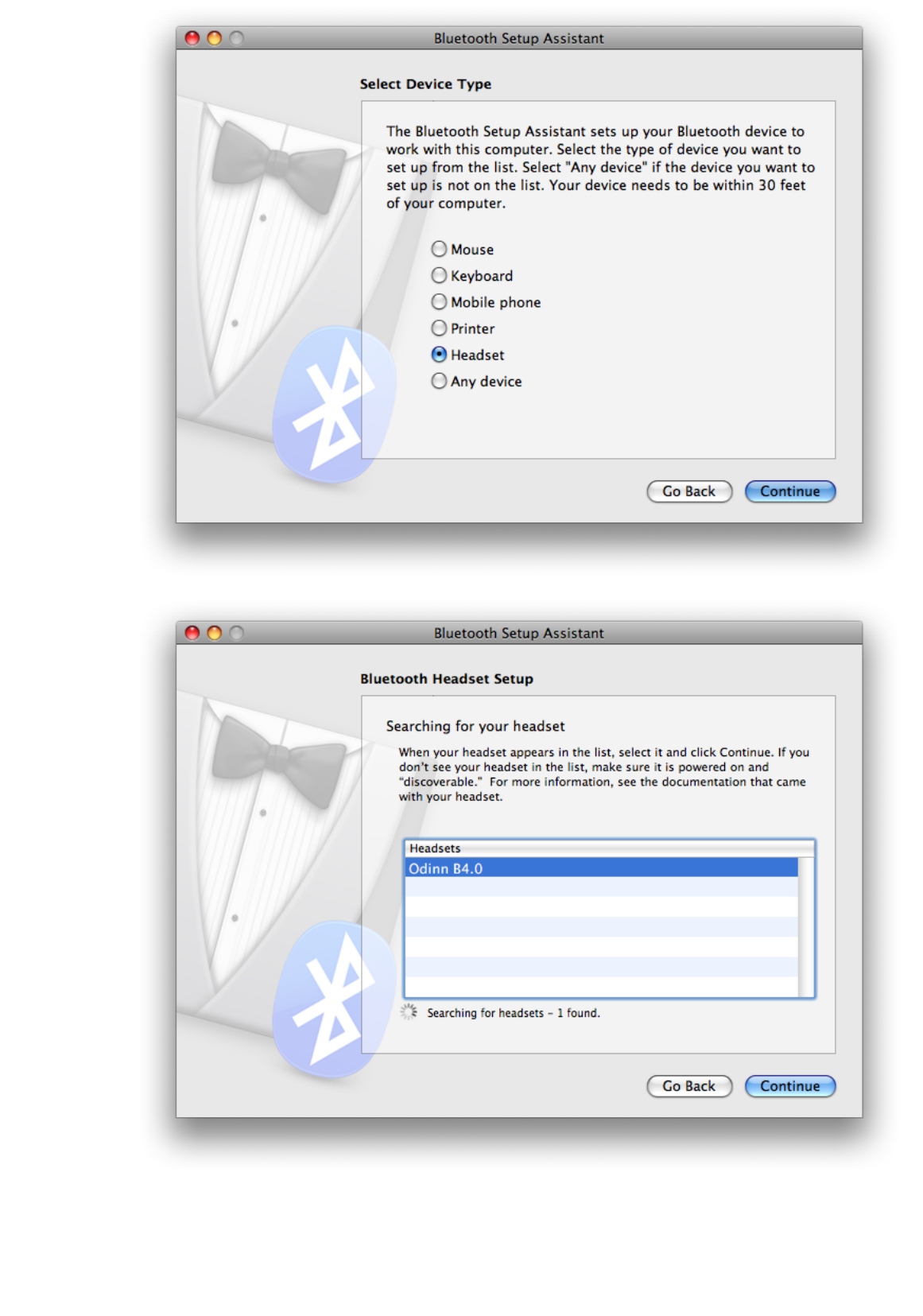Close the Bluetooth Headset Setup window
This screenshot has height=1316, width=923.
(192, 633)
